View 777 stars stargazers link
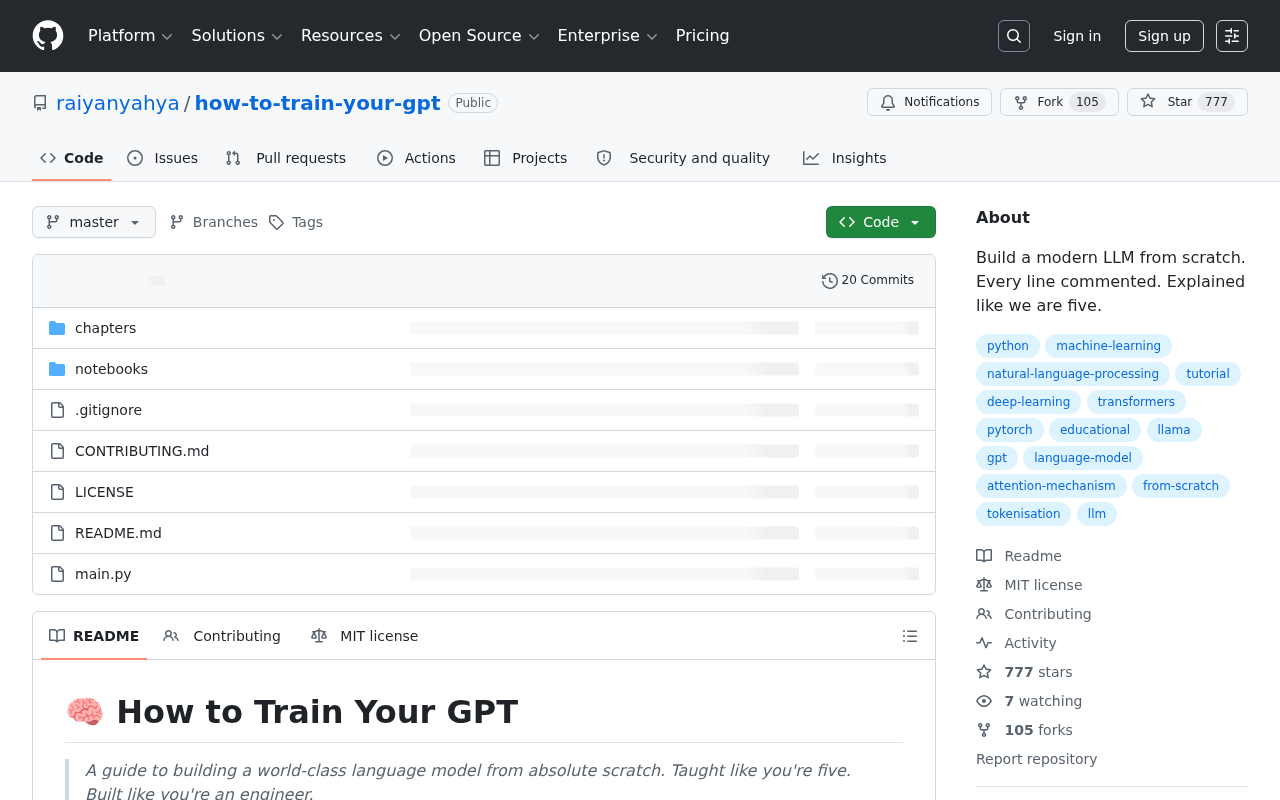Image resolution: width=1280 pixels, height=800 pixels. 1024,672
